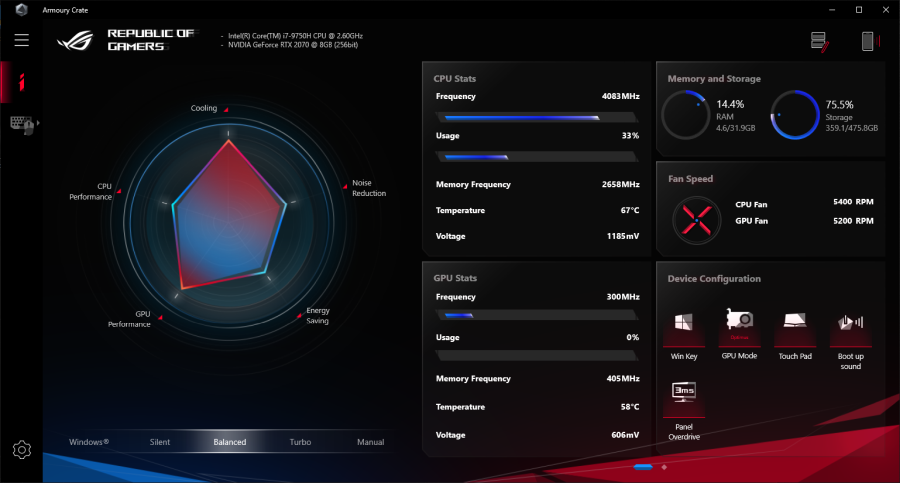Select the Balanced mode

(x=230, y=442)
